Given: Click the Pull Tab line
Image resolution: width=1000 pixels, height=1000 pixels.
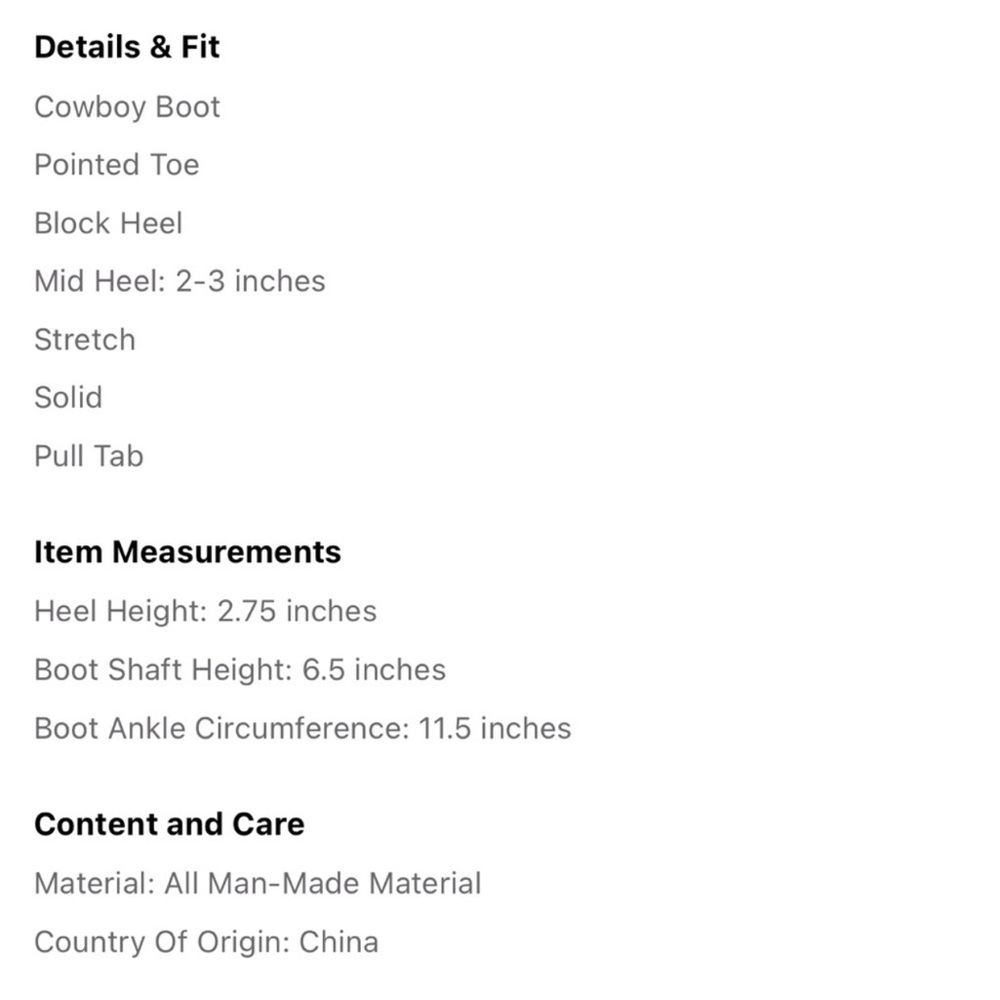Looking at the screenshot, I should (89, 456).
